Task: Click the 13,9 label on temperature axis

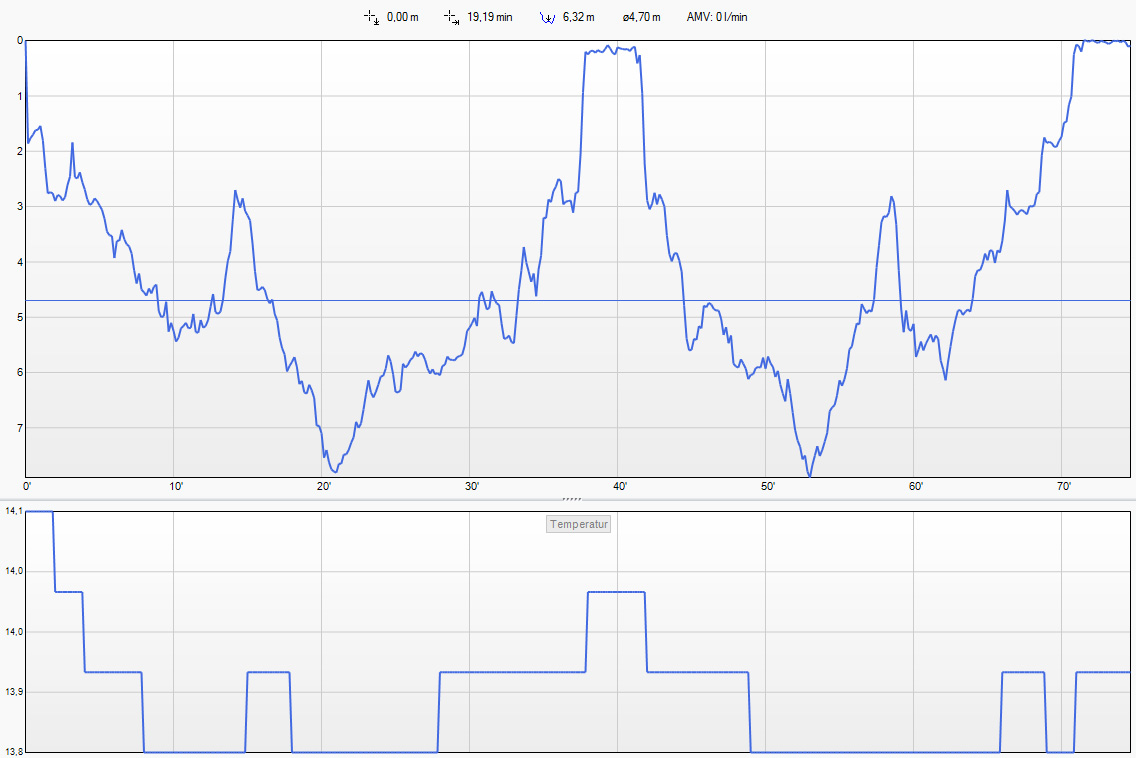Action: coord(13,692)
